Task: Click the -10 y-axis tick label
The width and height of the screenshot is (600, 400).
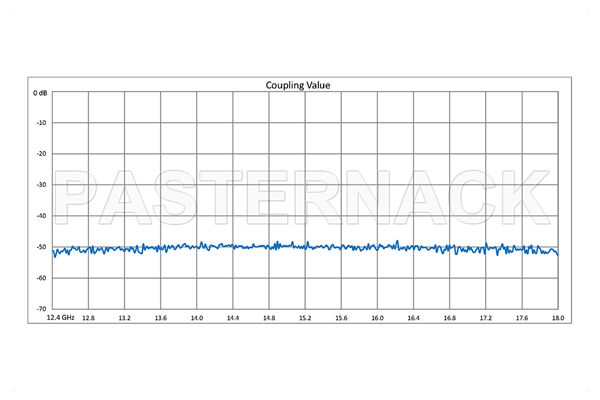Action: 42,123
